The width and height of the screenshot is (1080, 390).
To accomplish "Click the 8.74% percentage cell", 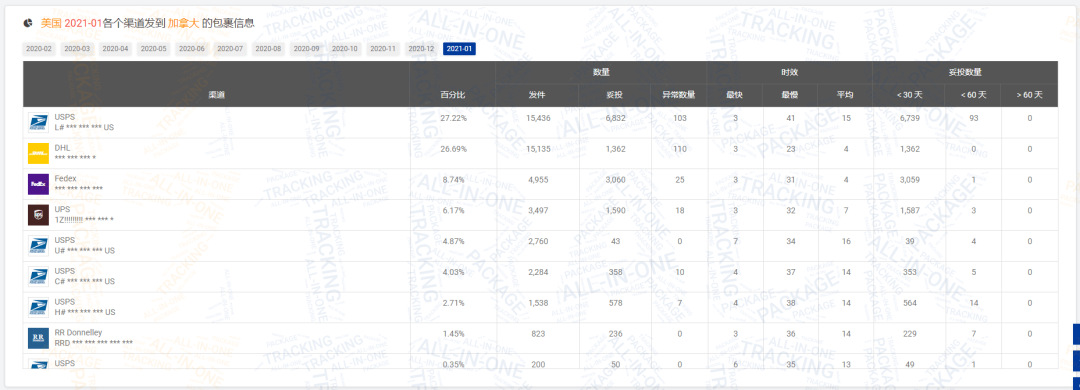I will click(x=453, y=180).
